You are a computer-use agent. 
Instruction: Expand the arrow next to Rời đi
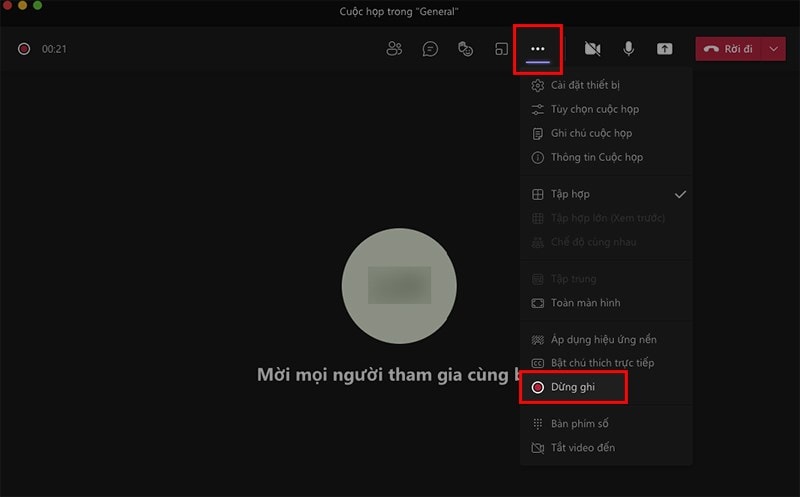point(773,49)
